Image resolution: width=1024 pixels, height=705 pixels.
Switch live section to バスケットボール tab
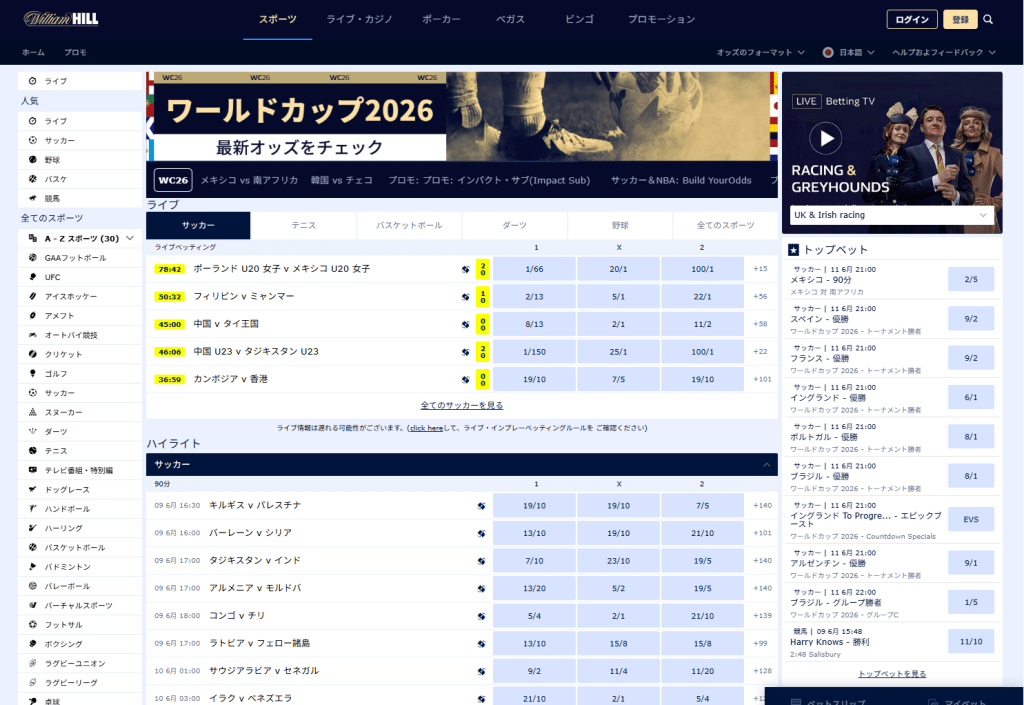coord(409,225)
